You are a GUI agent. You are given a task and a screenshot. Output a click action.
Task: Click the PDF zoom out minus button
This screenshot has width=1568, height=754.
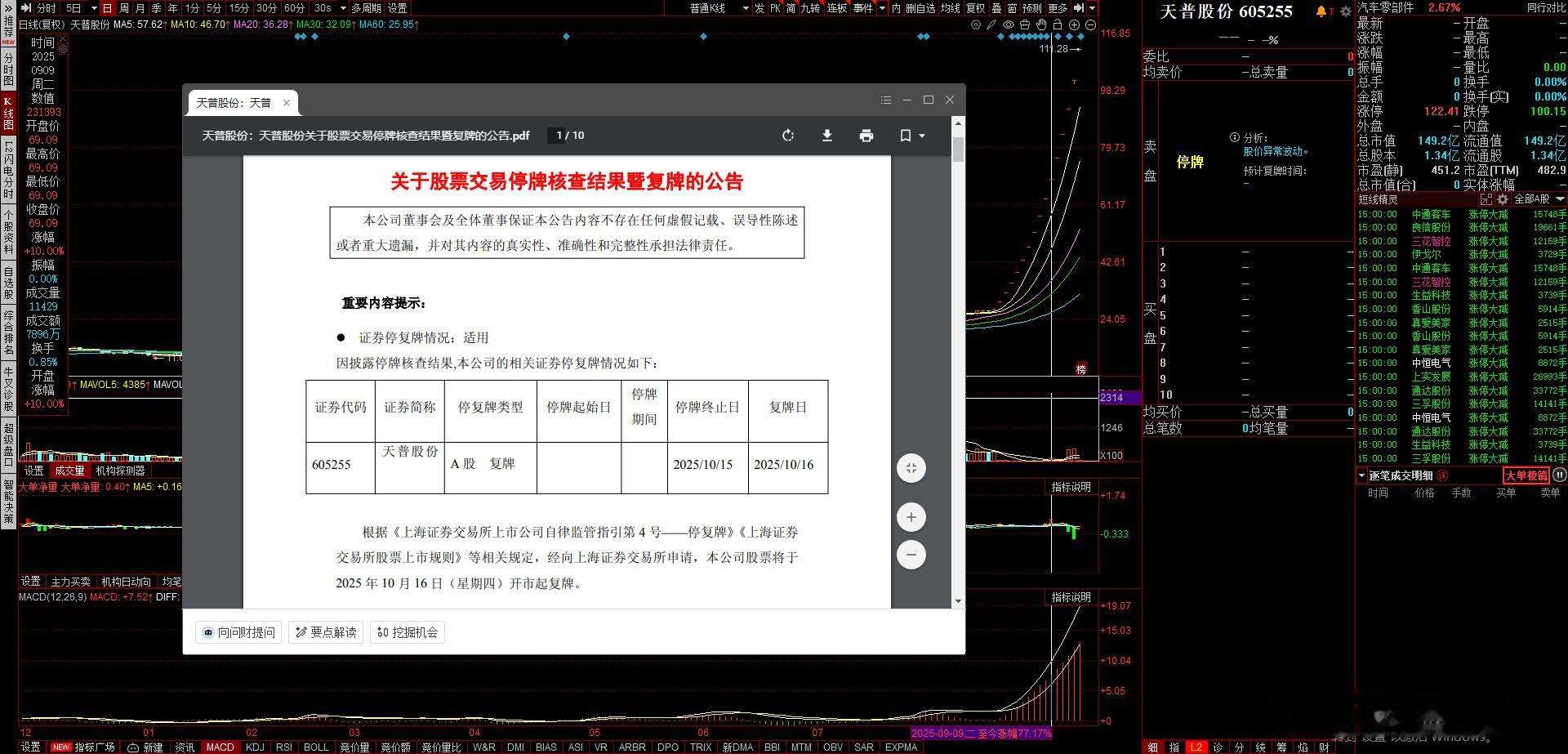tap(911, 555)
